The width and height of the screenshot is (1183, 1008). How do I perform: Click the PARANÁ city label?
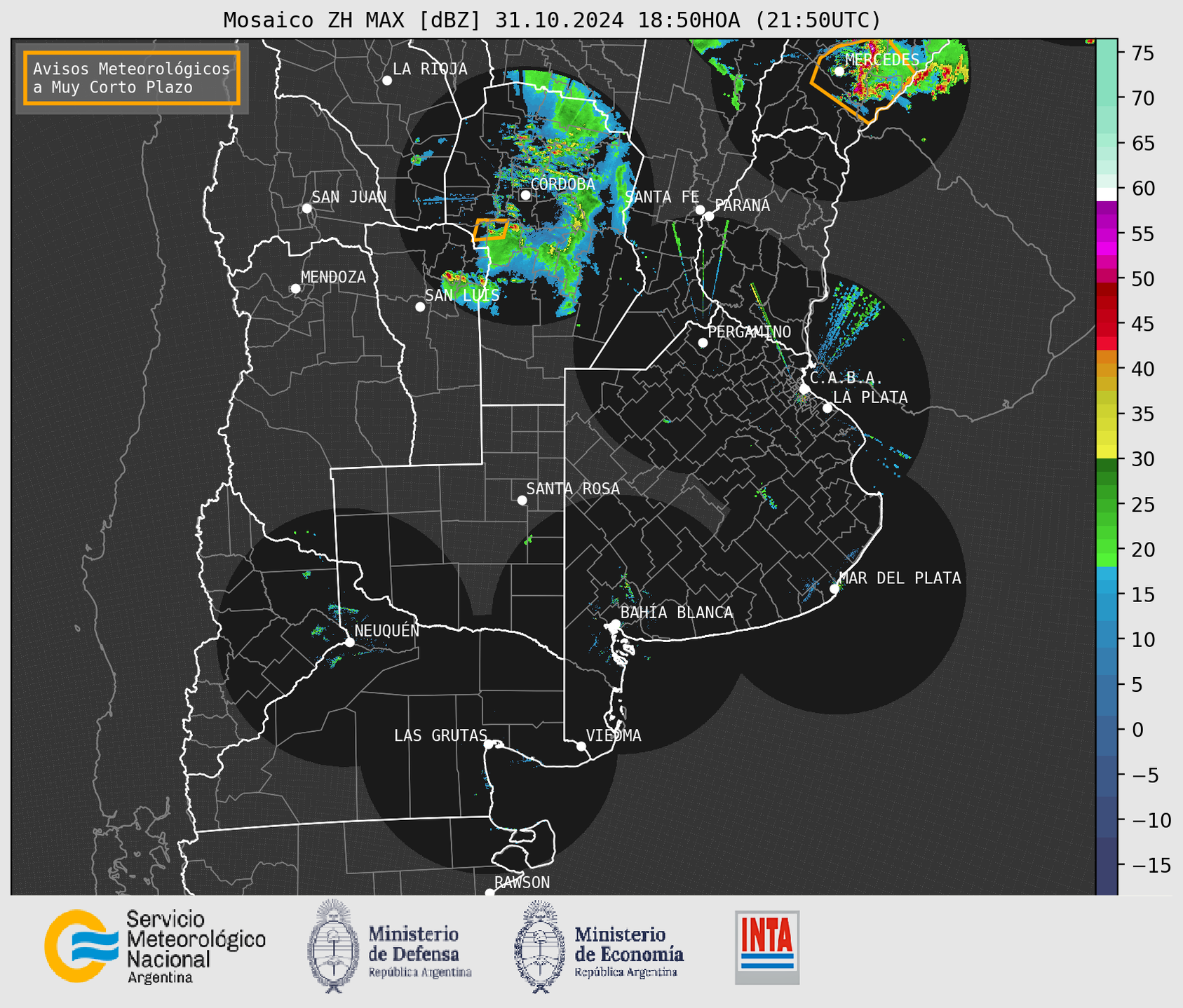[x=742, y=205]
